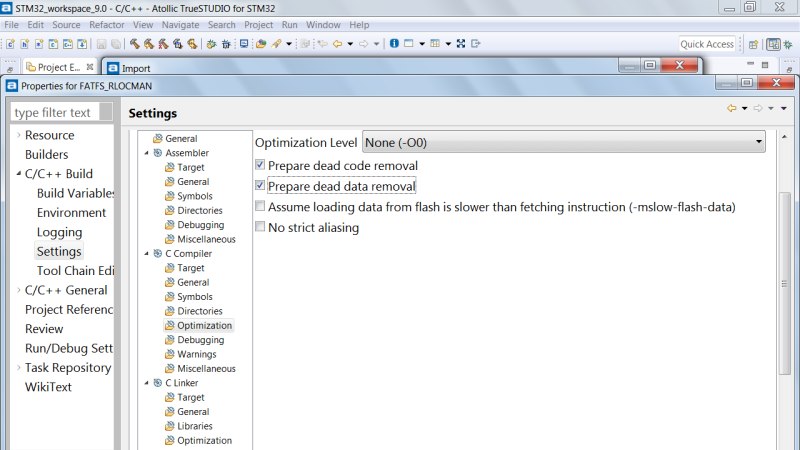
Task: Switch to the Debug perspective gear icon
Action: pyautogui.click(x=788, y=44)
